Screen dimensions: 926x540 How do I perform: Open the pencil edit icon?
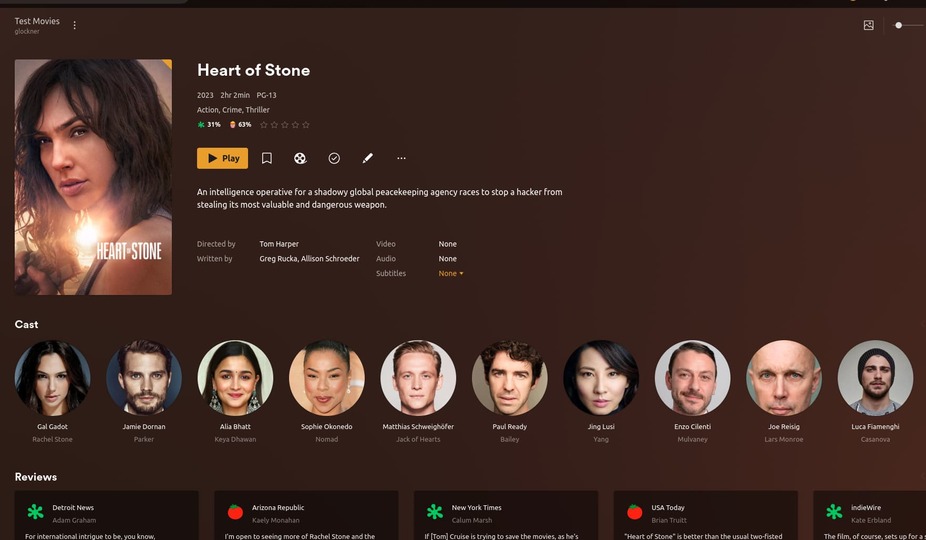coord(367,158)
